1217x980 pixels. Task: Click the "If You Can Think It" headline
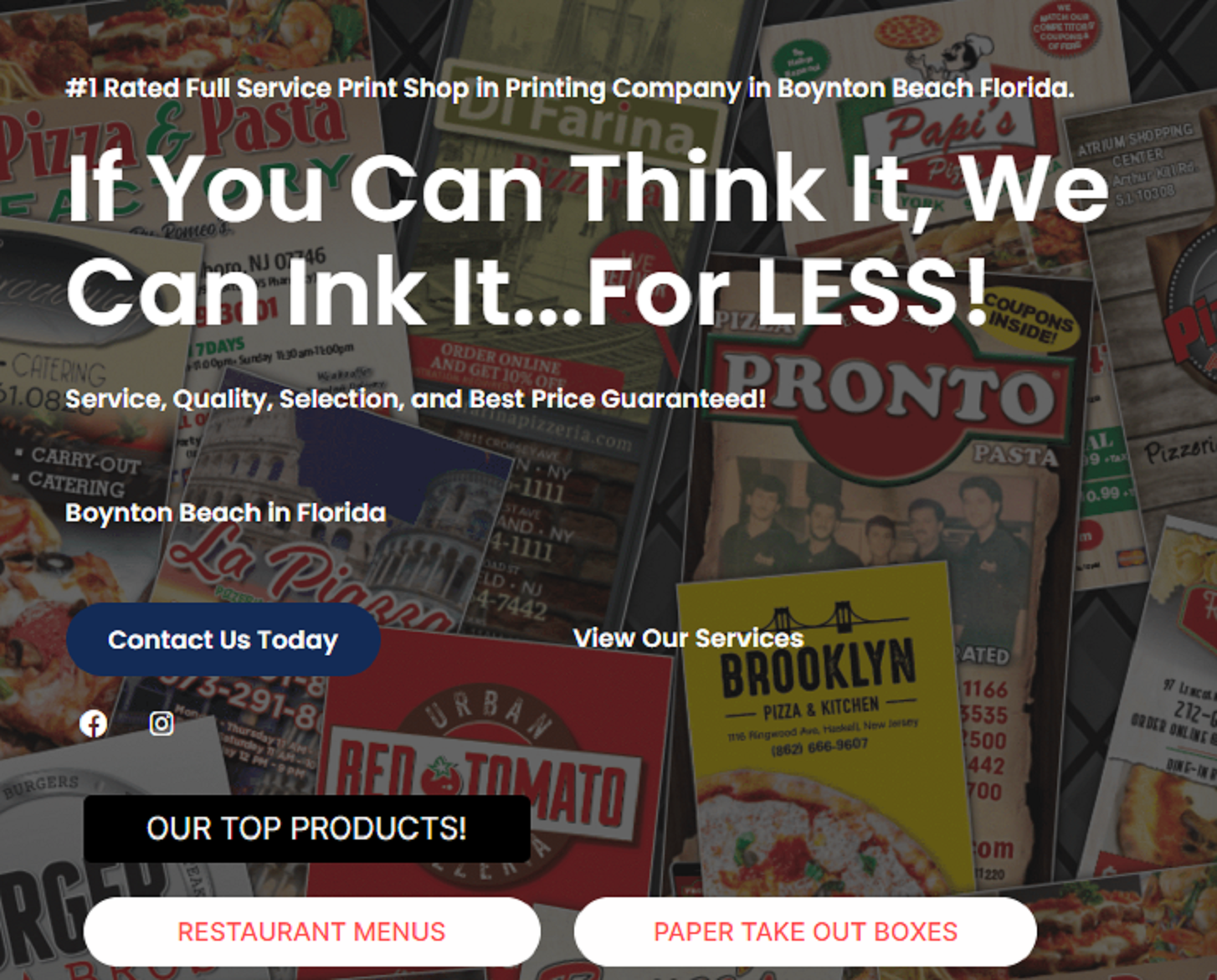point(588,239)
